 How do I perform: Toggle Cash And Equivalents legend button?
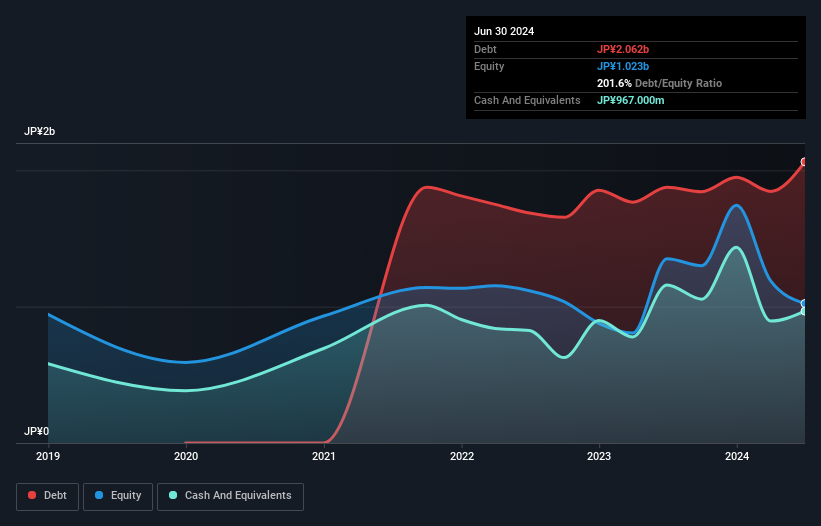(x=230, y=496)
